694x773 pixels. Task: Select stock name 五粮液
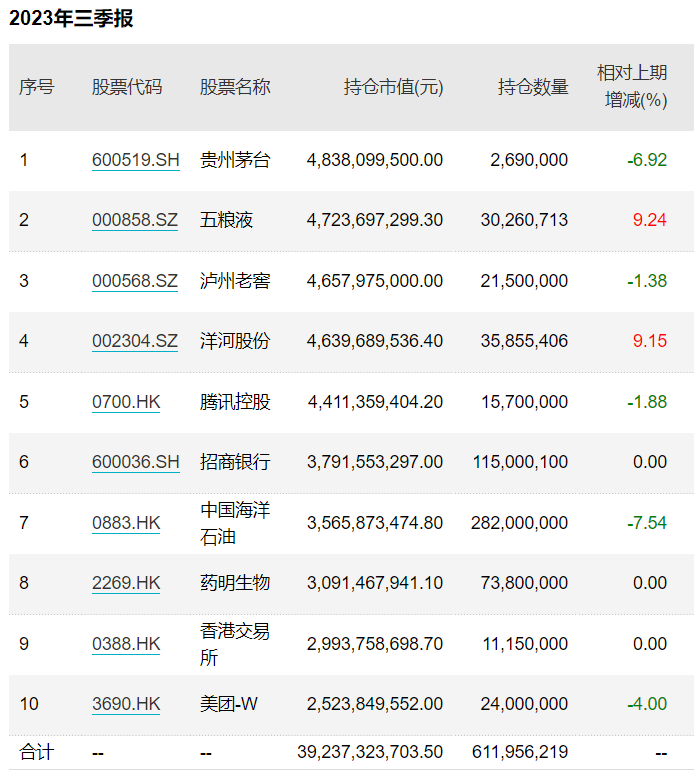226,220
